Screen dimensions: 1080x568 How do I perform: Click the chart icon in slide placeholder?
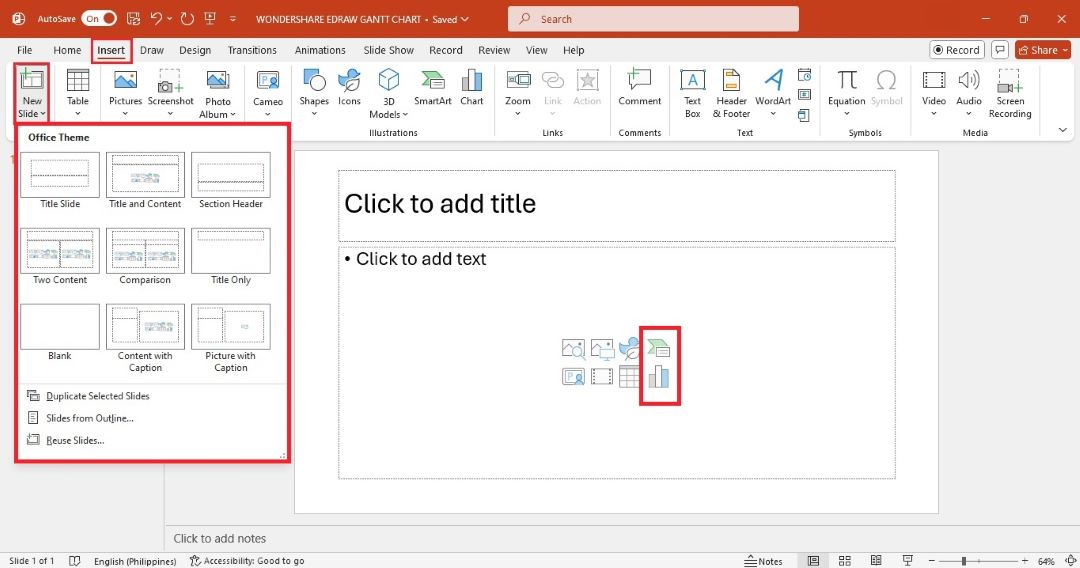(658, 377)
